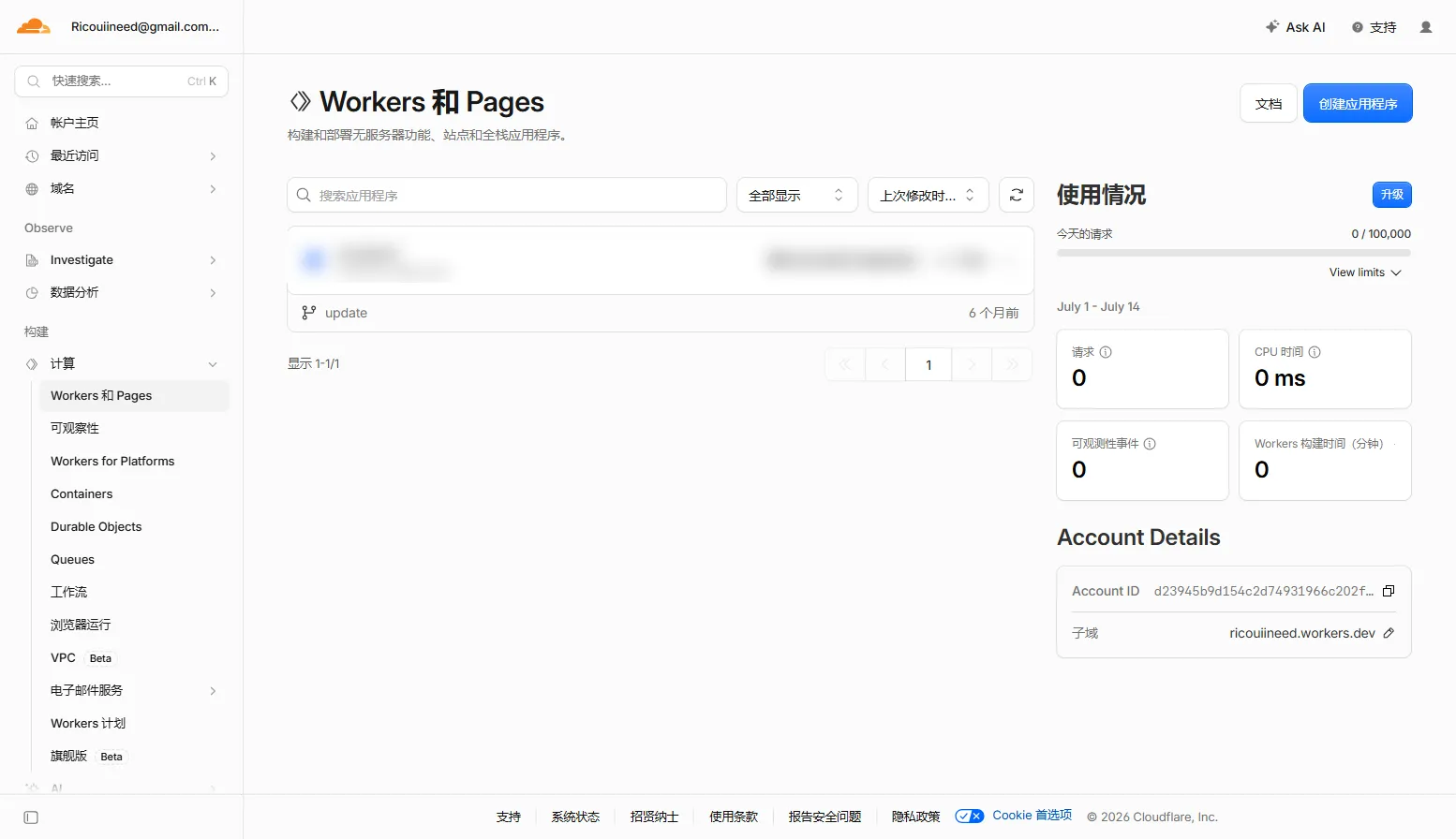
Task: Click the 文档 button
Action: coord(1269,103)
